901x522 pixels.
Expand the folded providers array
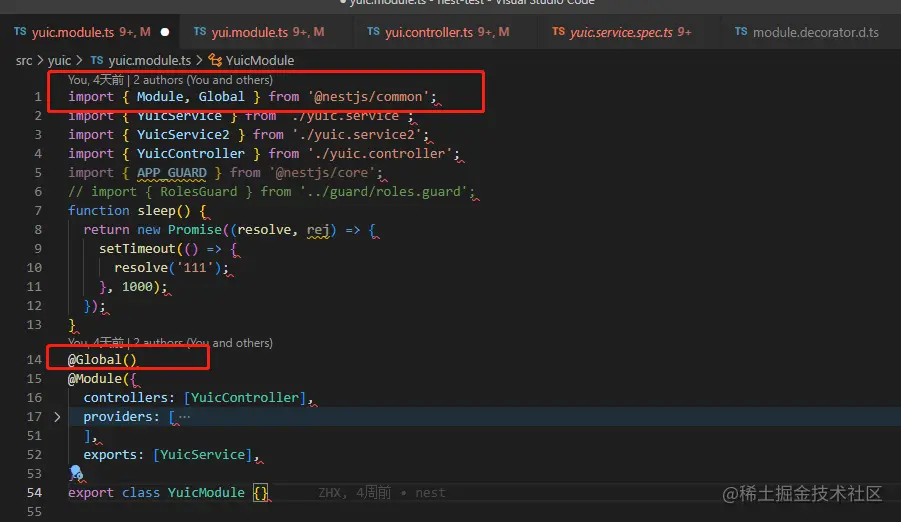[x=57, y=417]
